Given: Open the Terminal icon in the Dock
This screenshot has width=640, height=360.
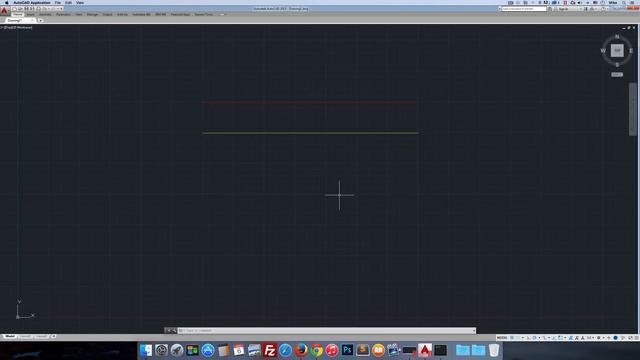Looking at the screenshot, I should 440,350.
